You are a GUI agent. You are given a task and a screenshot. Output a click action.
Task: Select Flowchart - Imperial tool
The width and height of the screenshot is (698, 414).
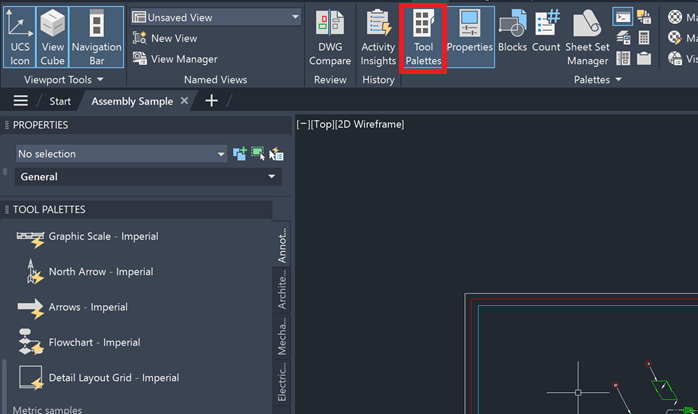[x=79, y=342]
